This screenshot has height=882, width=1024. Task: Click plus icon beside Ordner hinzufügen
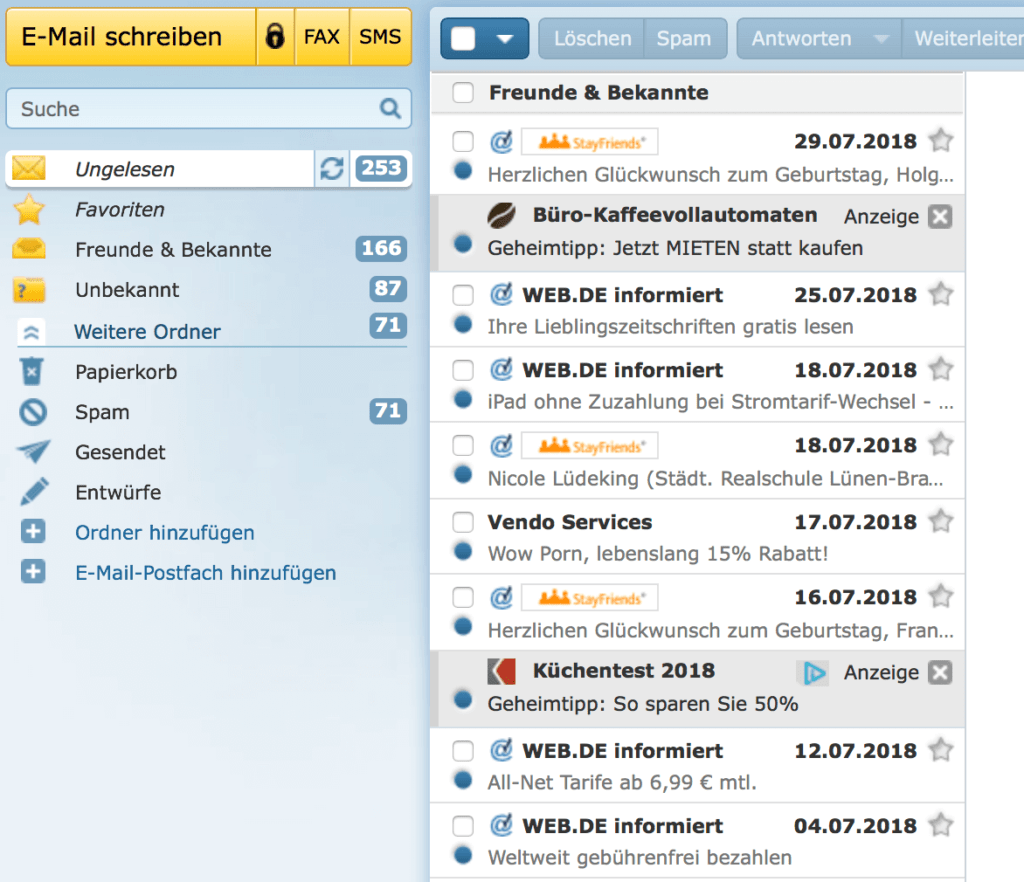[x=33, y=531]
